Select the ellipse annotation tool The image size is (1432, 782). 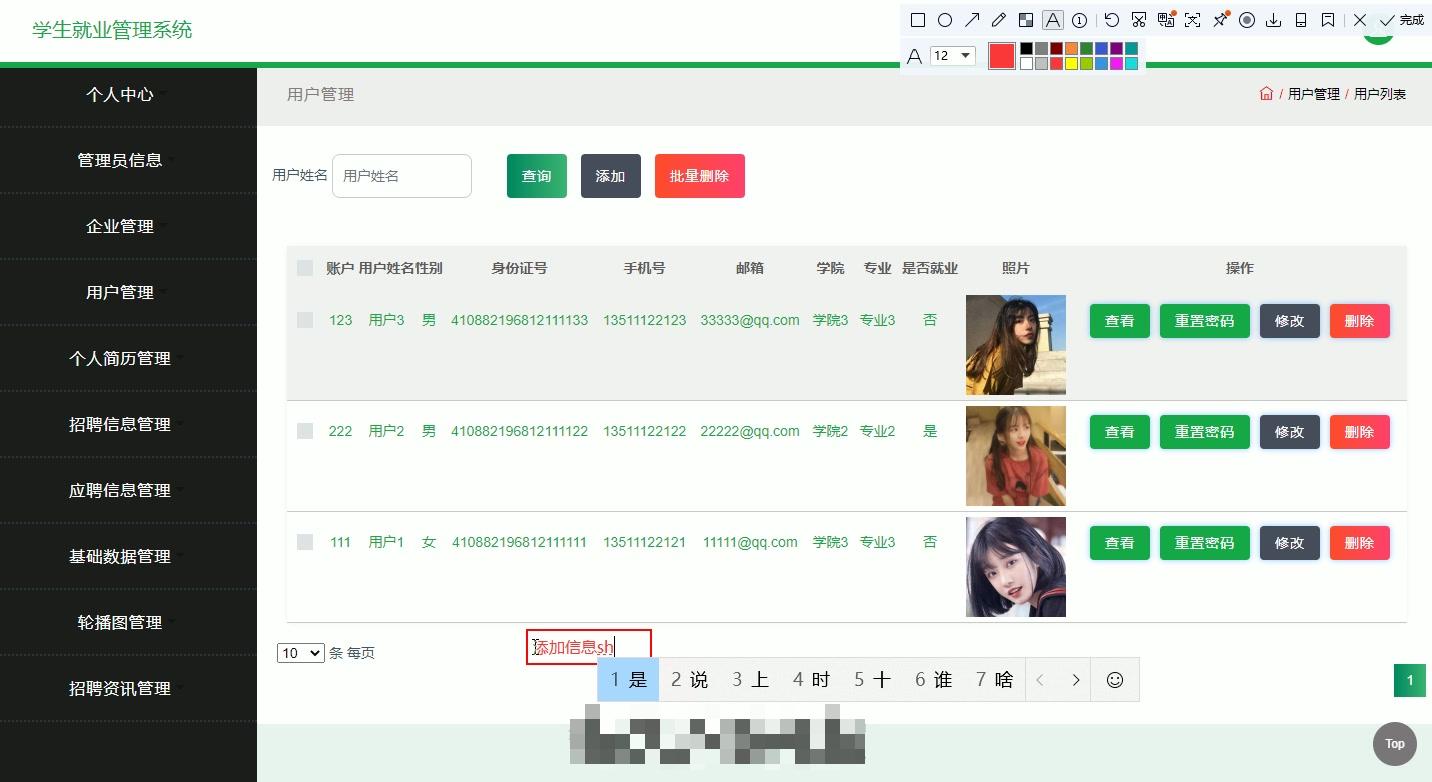(944, 20)
